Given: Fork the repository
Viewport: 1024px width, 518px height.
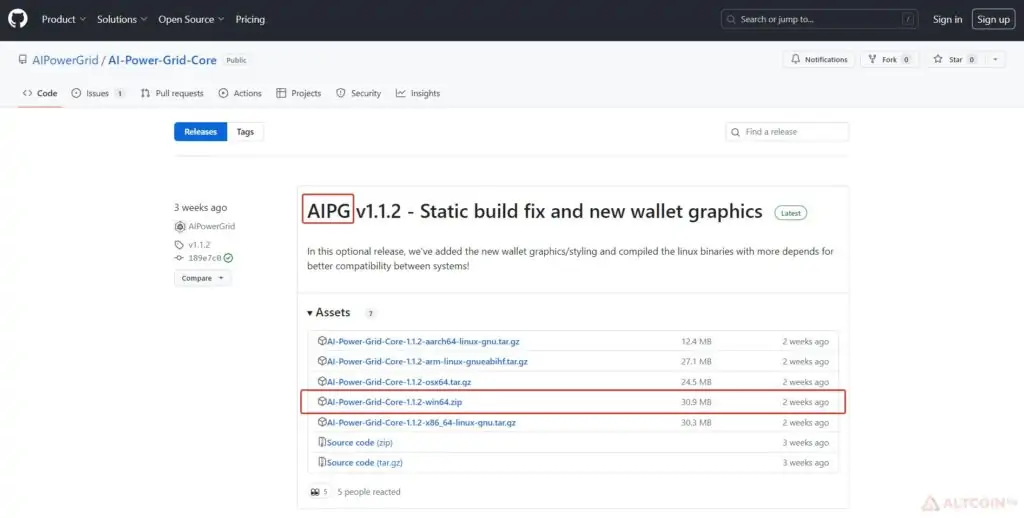Looking at the screenshot, I should 889,59.
